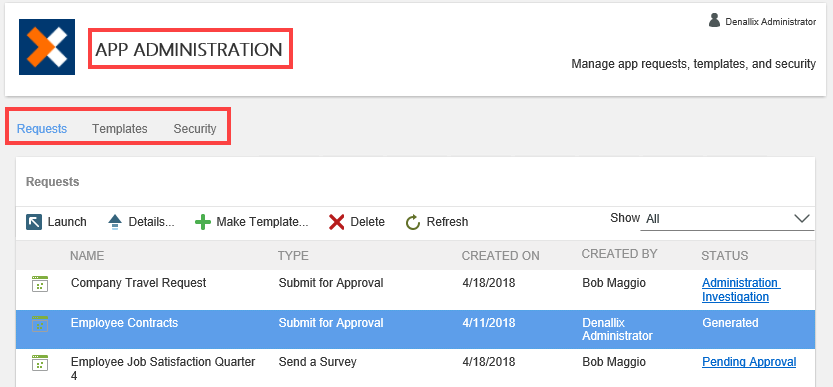
Task: Open the Administration Investigation status link
Action: click(741, 290)
